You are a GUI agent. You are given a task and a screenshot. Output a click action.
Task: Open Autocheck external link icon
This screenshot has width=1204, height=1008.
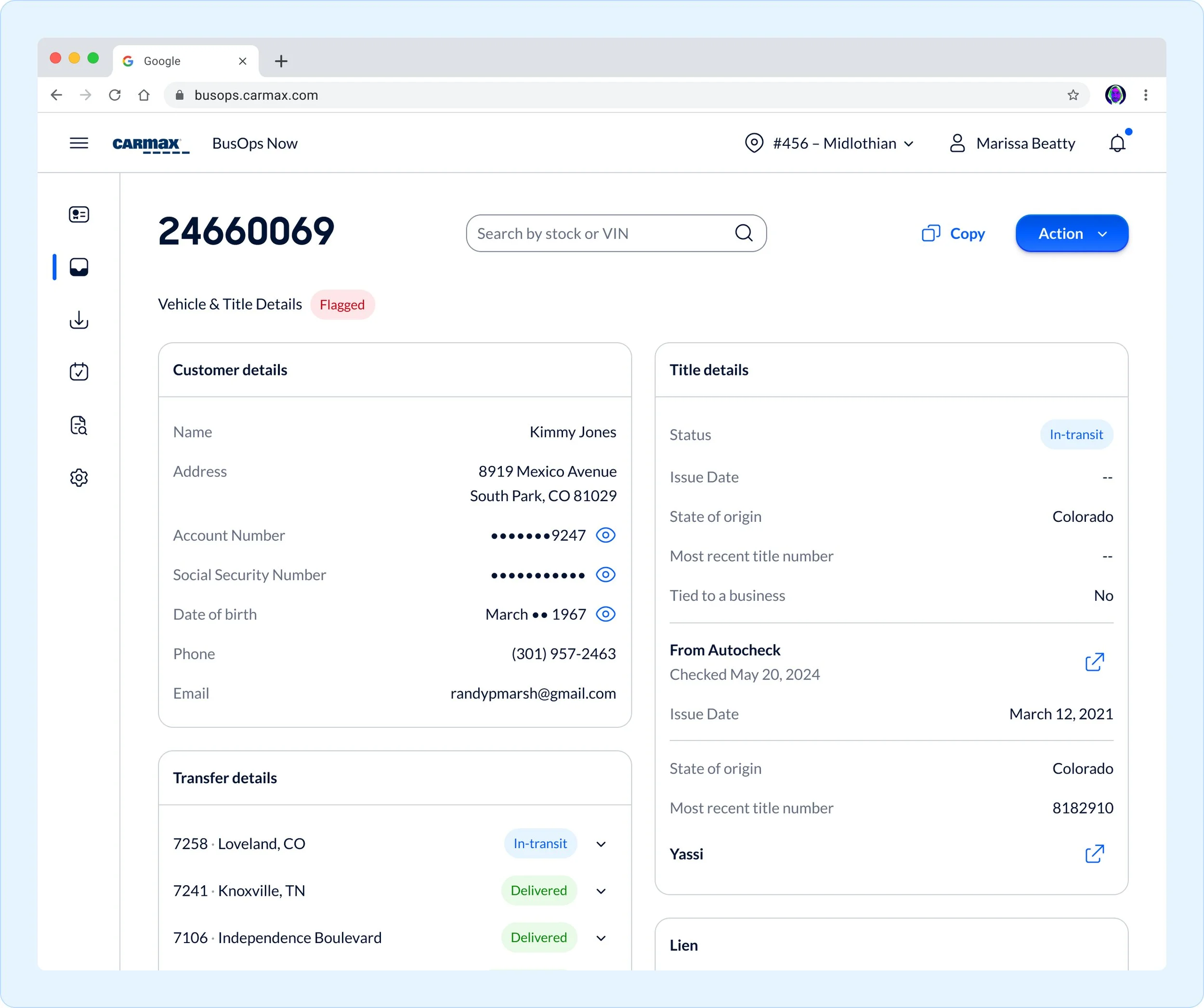[1094, 662]
